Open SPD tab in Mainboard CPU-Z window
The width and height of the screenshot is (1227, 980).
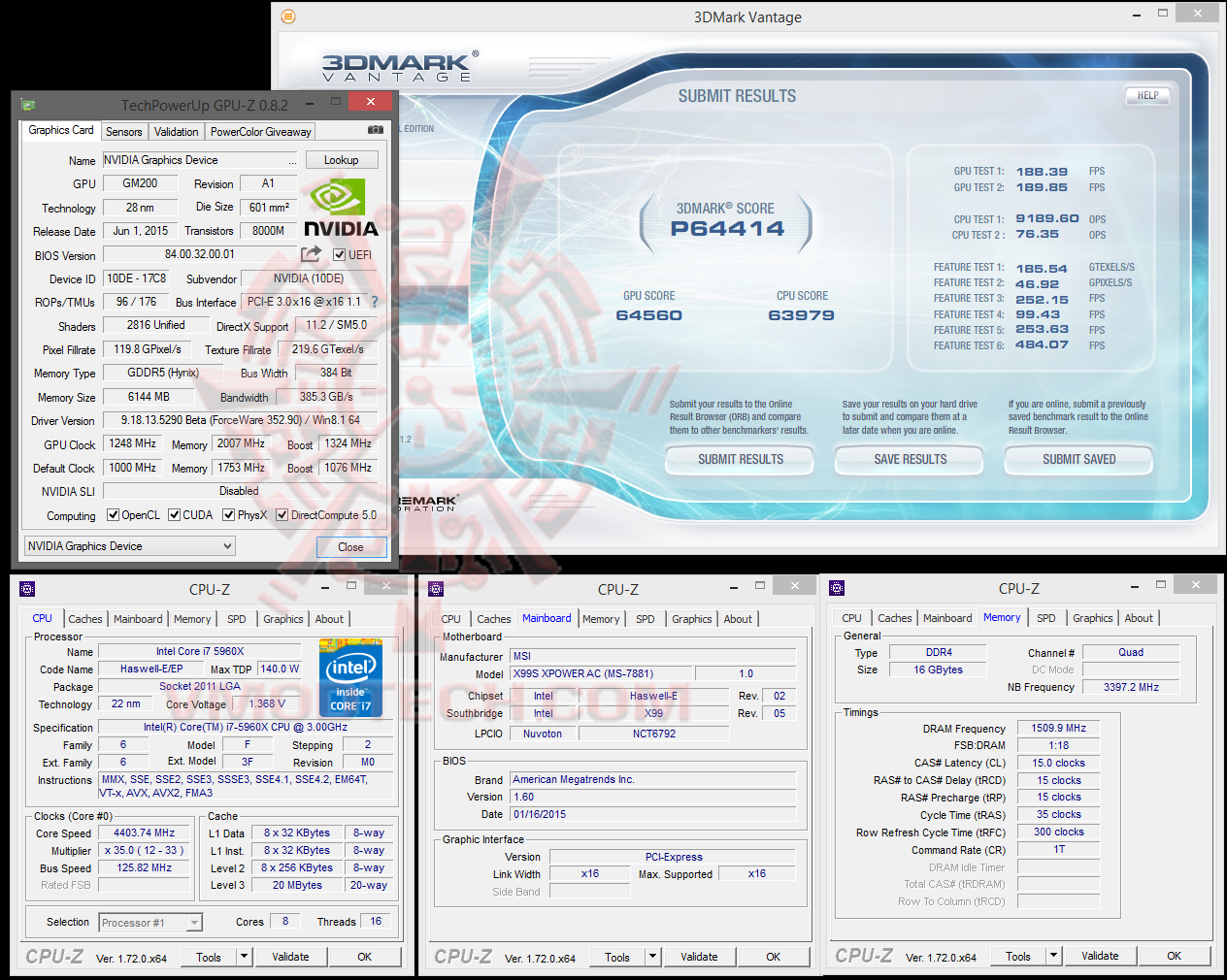click(x=646, y=619)
